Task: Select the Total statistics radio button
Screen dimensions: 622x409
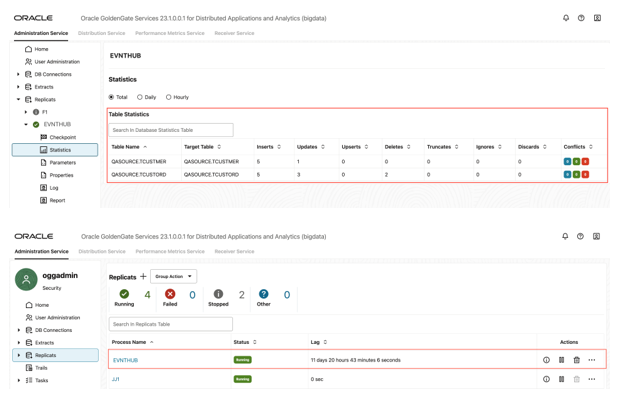Action: [x=111, y=97]
